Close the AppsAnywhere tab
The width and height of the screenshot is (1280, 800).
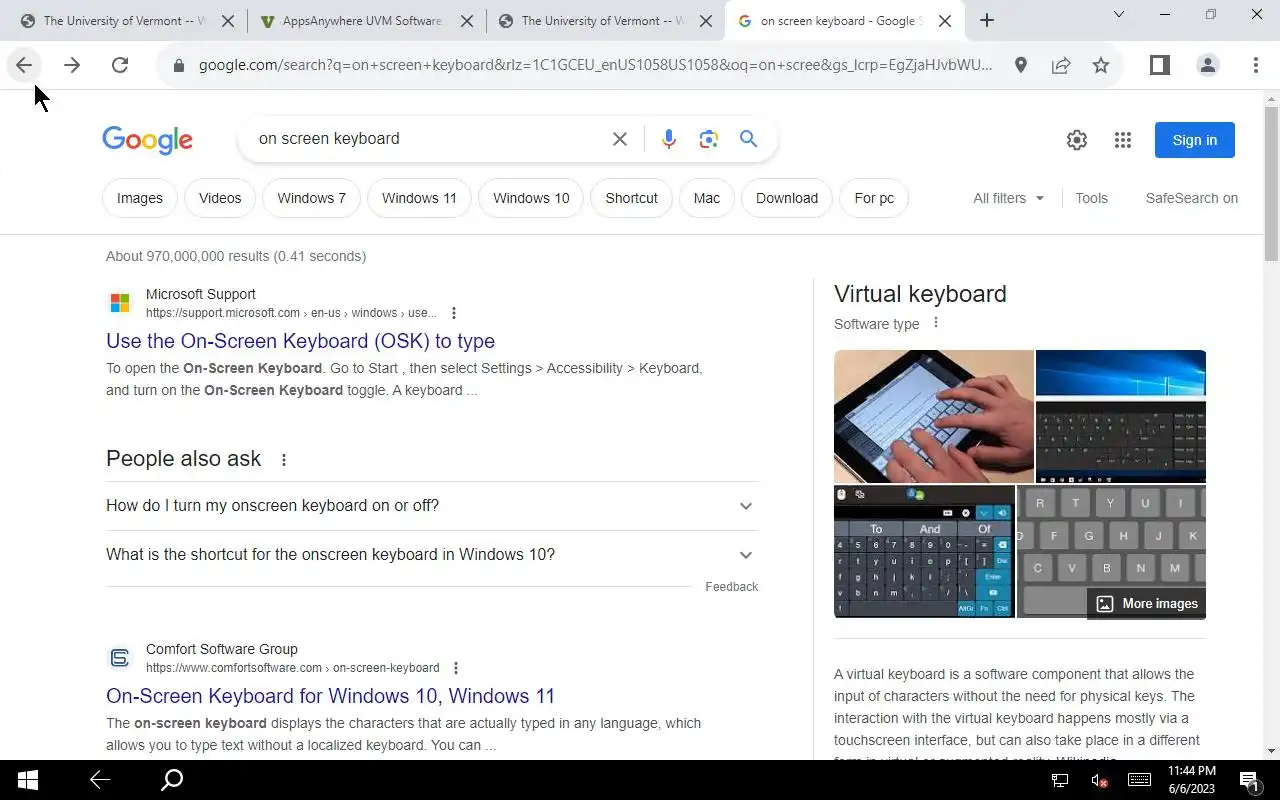pos(468,21)
